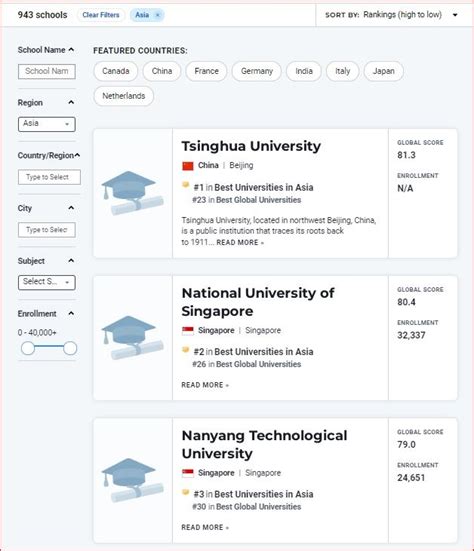Select India featured country

click(304, 71)
